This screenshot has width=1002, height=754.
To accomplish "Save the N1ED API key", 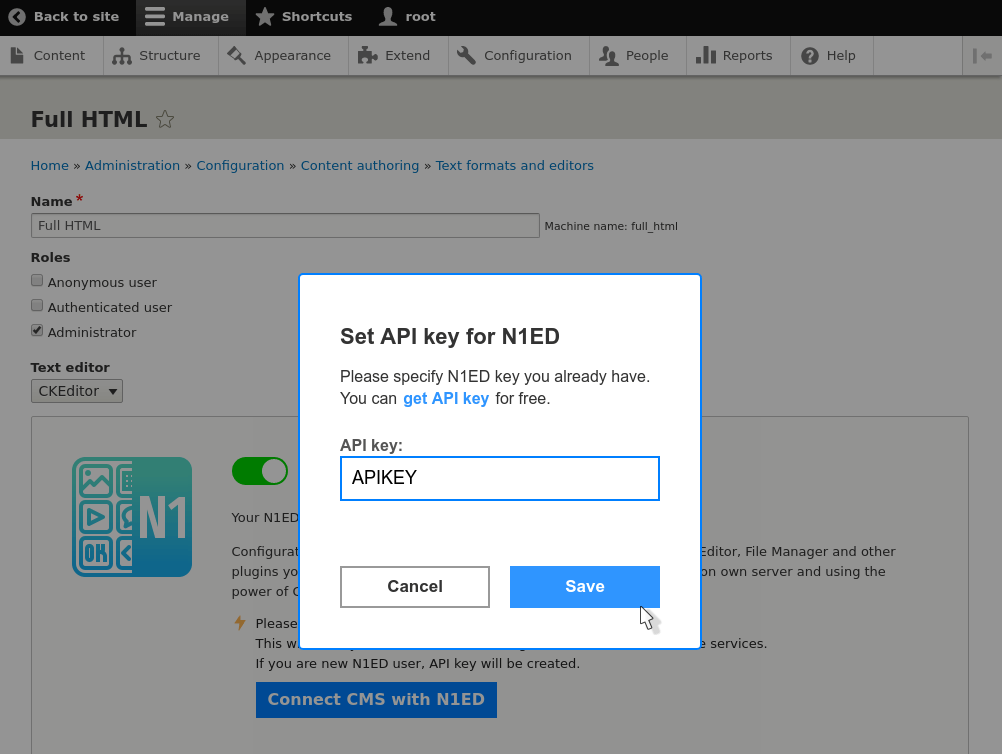I will coord(585,587).
